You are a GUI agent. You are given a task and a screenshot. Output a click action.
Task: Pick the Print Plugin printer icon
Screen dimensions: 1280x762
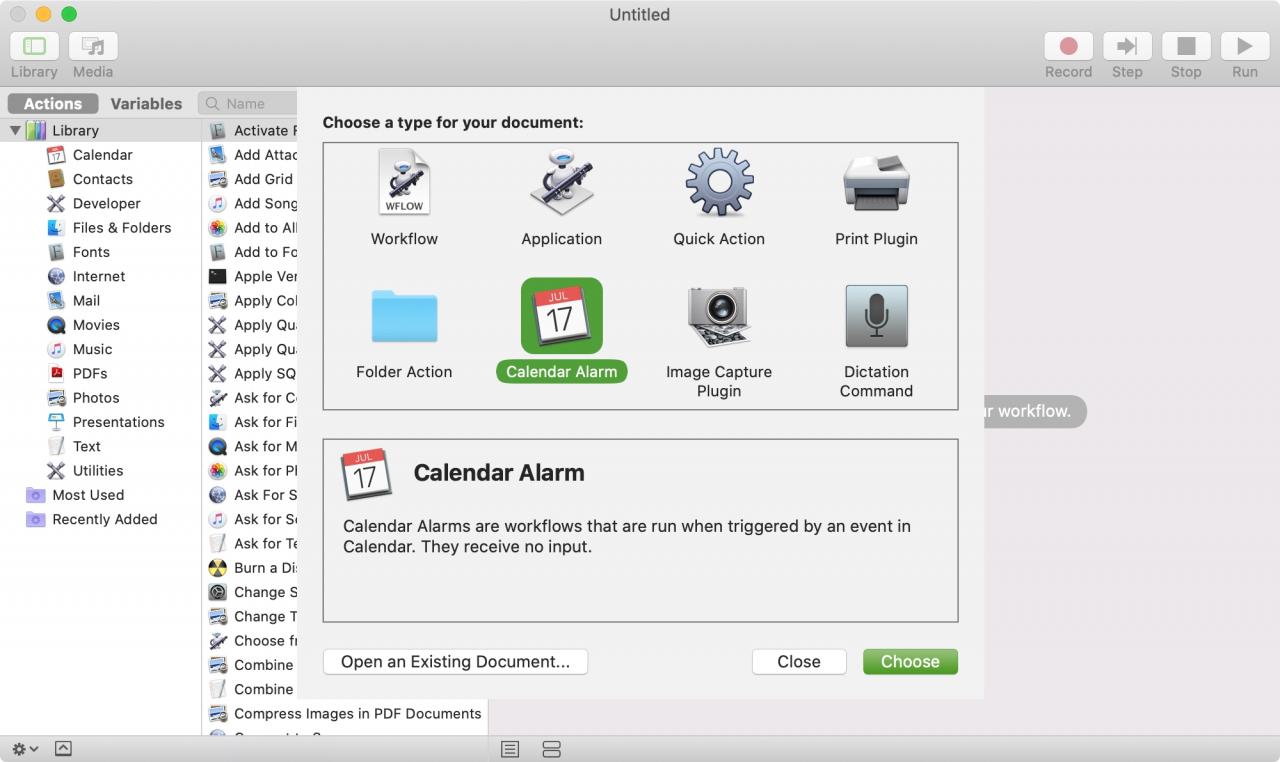(x=876, y=182)
